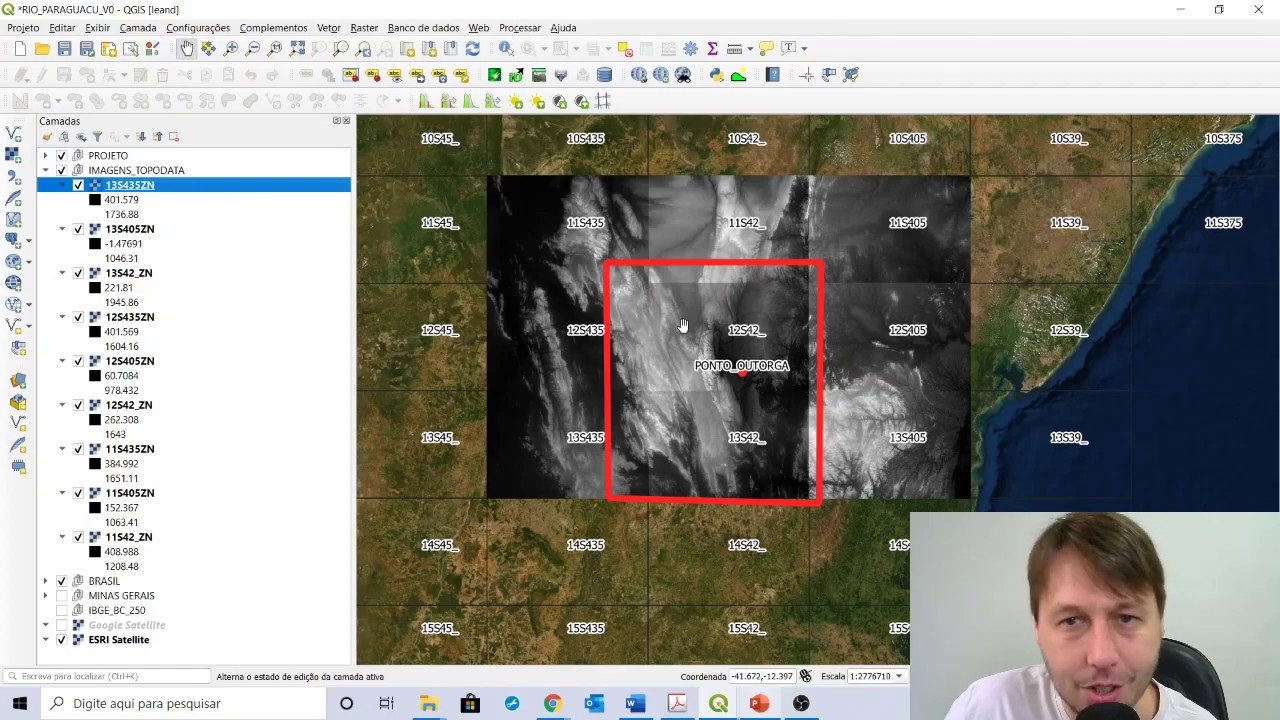Image resolution: width=1280 pixels, height=720 pixels.
Task: Uncheck the 13S405ZN layer
Action: click(78, 229)
